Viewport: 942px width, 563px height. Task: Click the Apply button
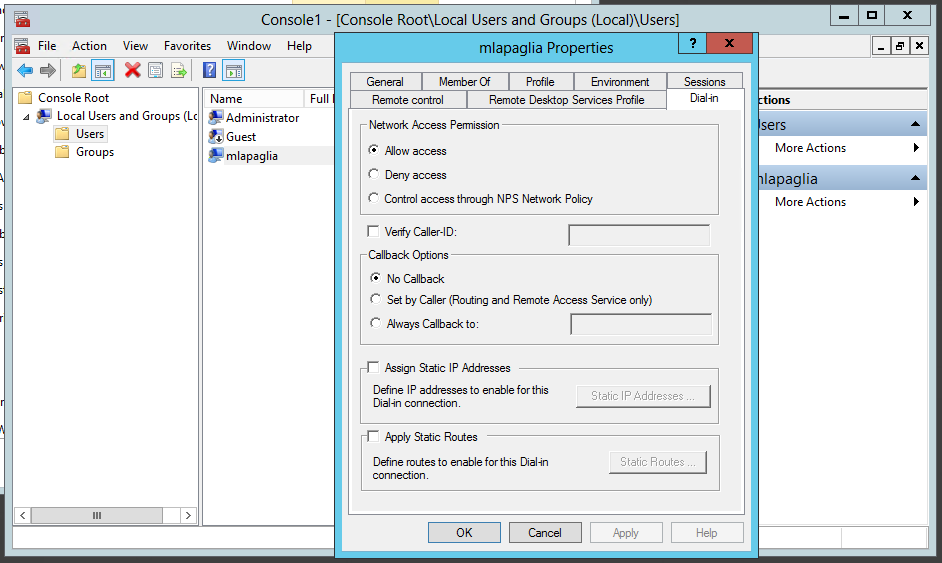[x=626, y=532]
